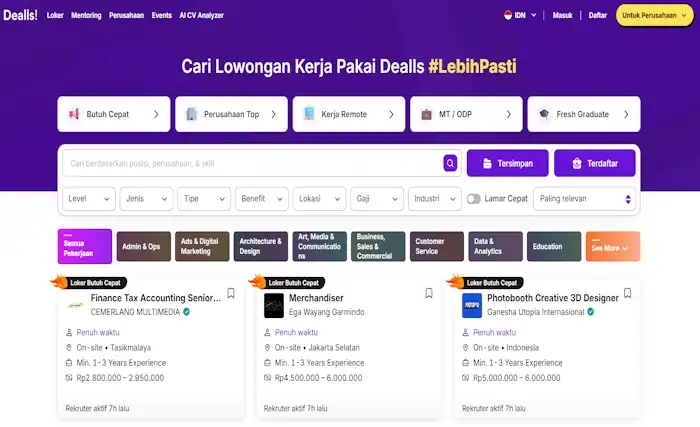This screenshot has height=427, width=700.
Task: Click the Ega Wayang Garmindo company logo
Action: tap(274, 306)
